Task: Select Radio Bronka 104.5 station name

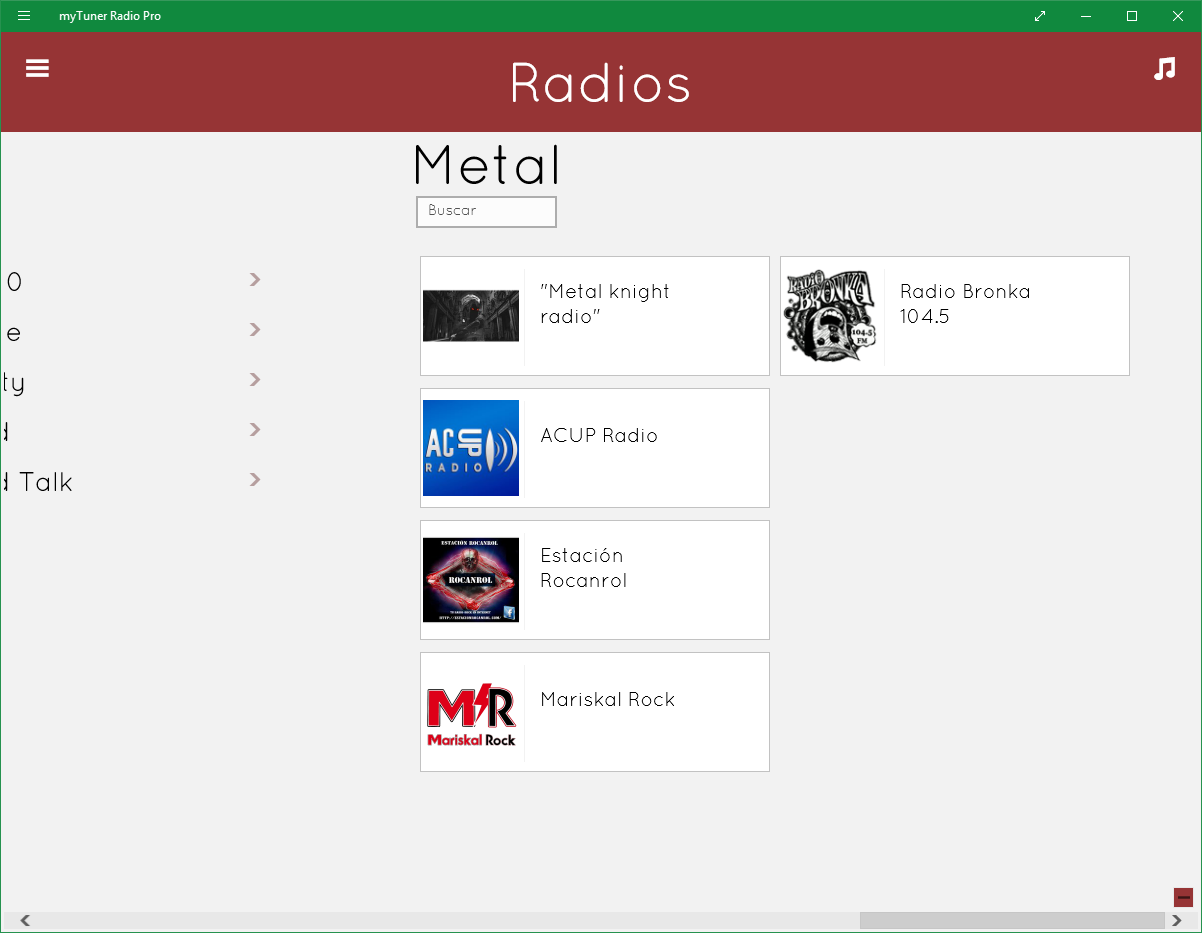Action: point(965,304)
